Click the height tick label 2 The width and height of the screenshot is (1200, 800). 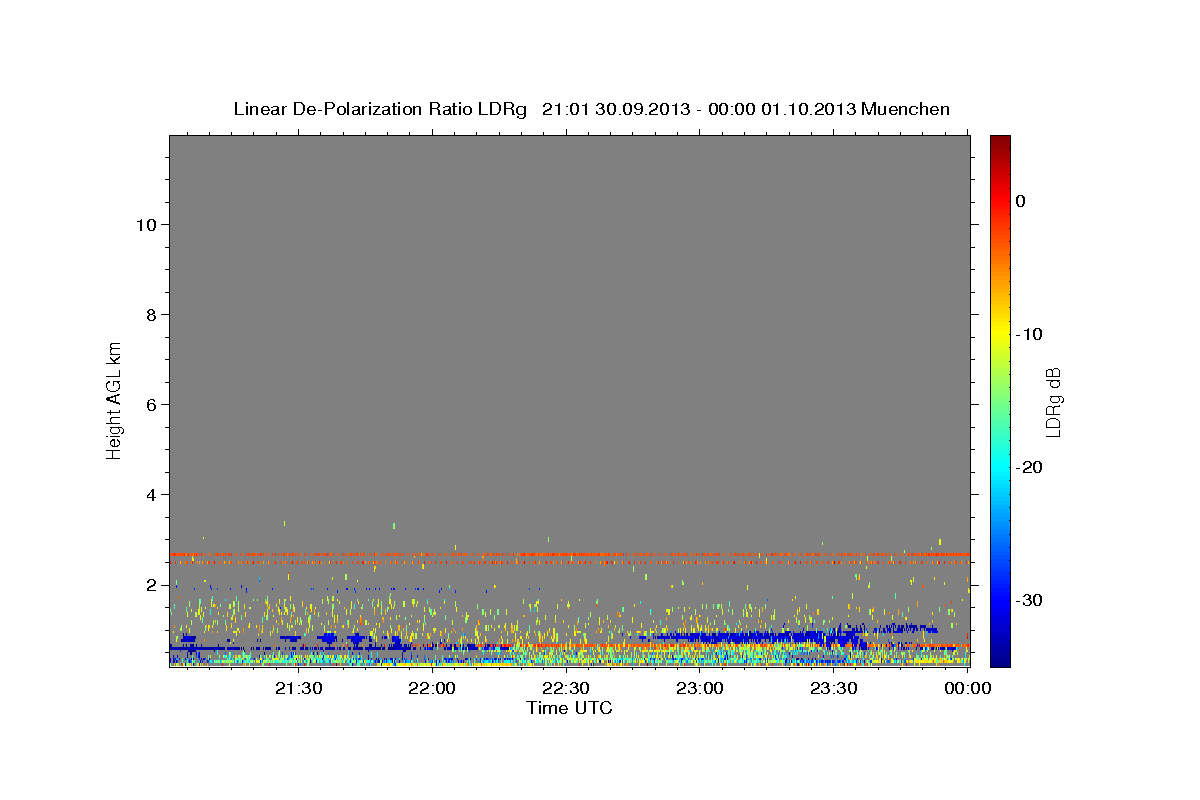tap(152, 585)
